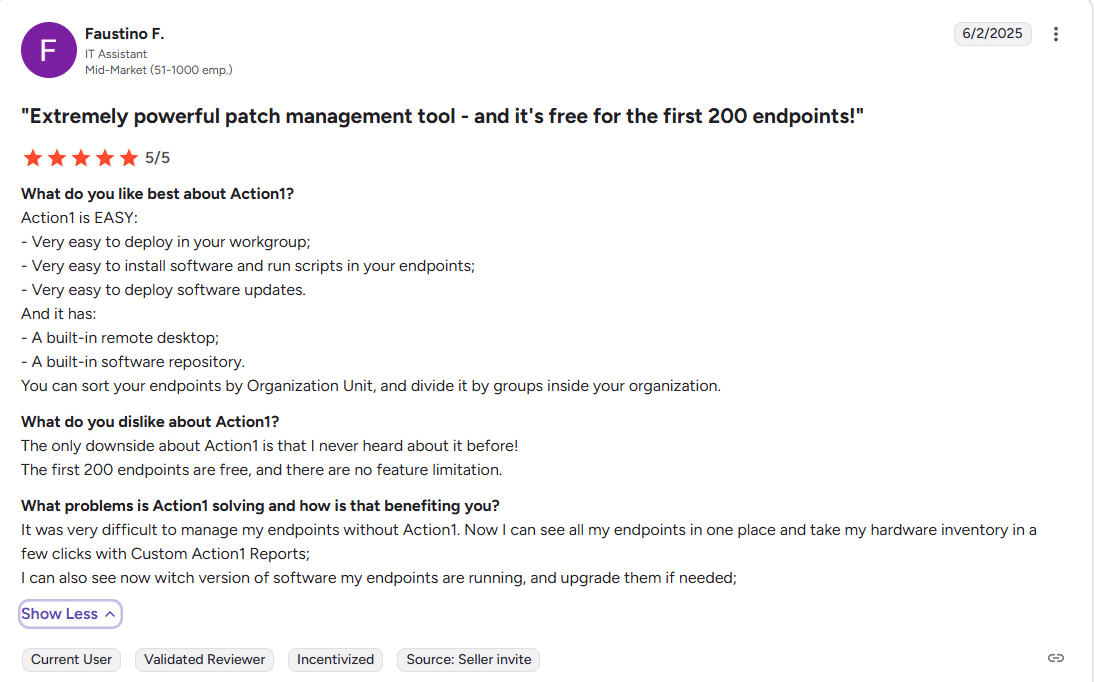The height and width of the screenshot is (682, 1094).
Task: Click the Source: Seller invite tag
Action: 469,660
